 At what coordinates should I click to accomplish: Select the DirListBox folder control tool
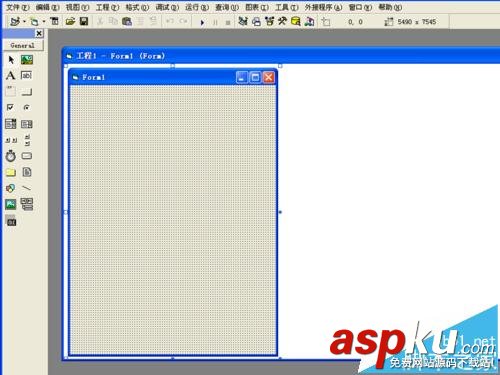11,172
